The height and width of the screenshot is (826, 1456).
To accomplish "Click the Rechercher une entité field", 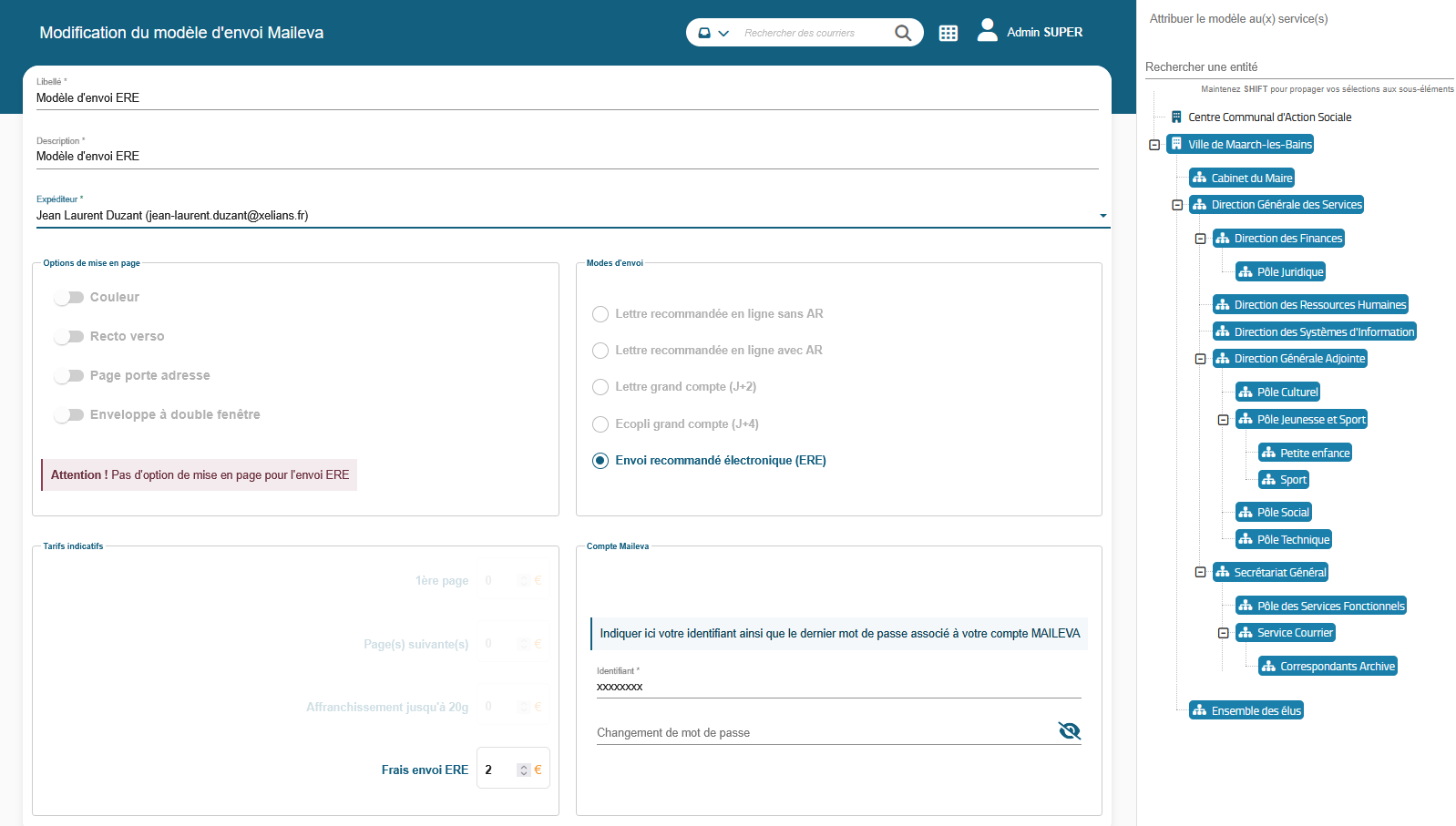I will (x=1298, y=67).
